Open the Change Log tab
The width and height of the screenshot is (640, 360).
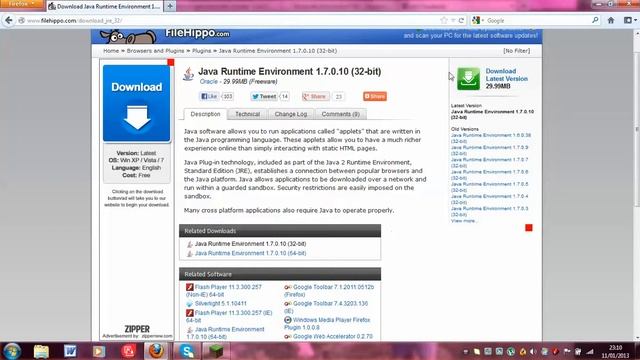tap(291, 114)
